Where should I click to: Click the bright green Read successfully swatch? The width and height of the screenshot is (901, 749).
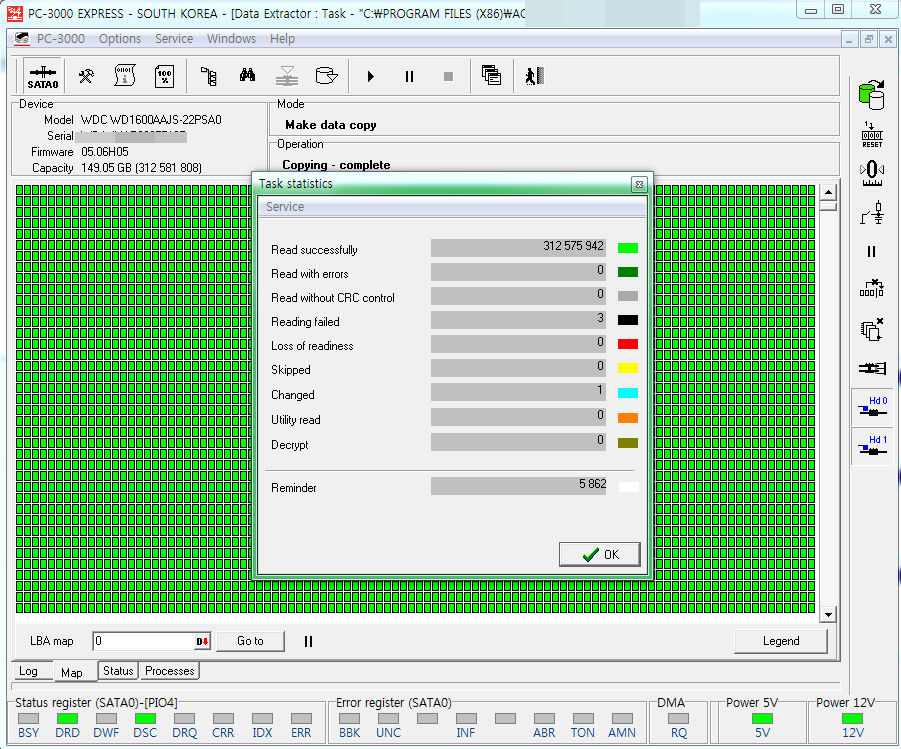coord(627,248)
